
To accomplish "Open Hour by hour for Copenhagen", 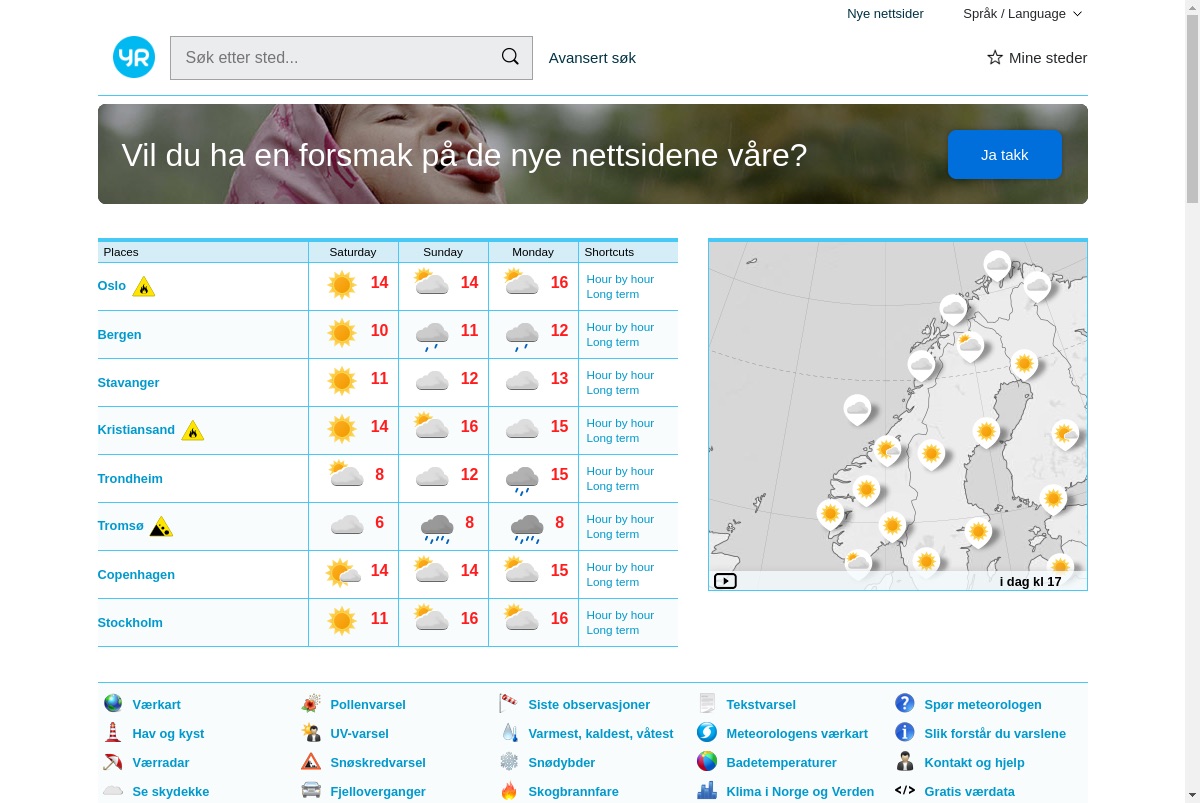I will [x=620, y=567].
